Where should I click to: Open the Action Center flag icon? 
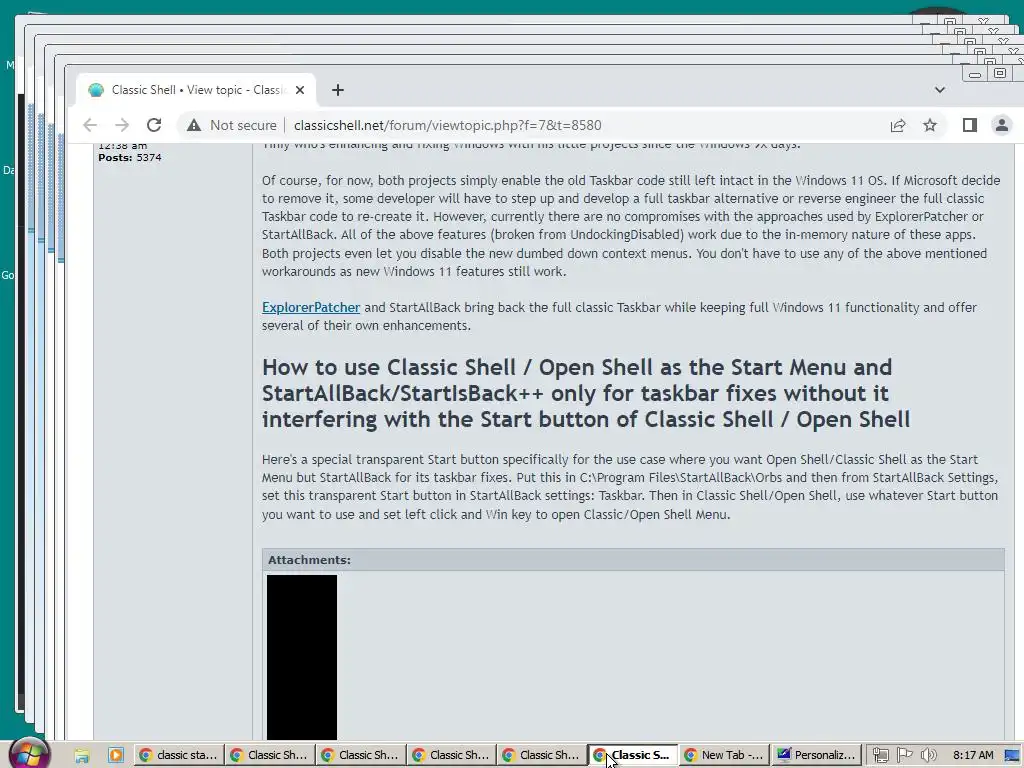(904, 756)
